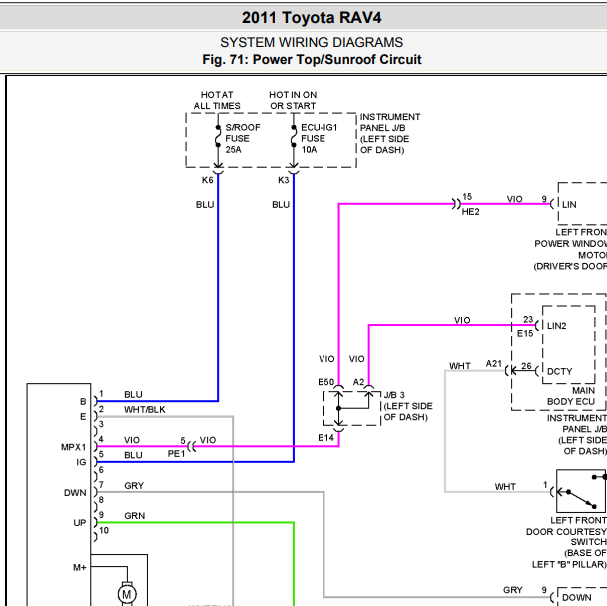The height and width of the screenshot is (606, 607).
Task: Click the GRN wire label at pin 9
Action: (135, 516)
